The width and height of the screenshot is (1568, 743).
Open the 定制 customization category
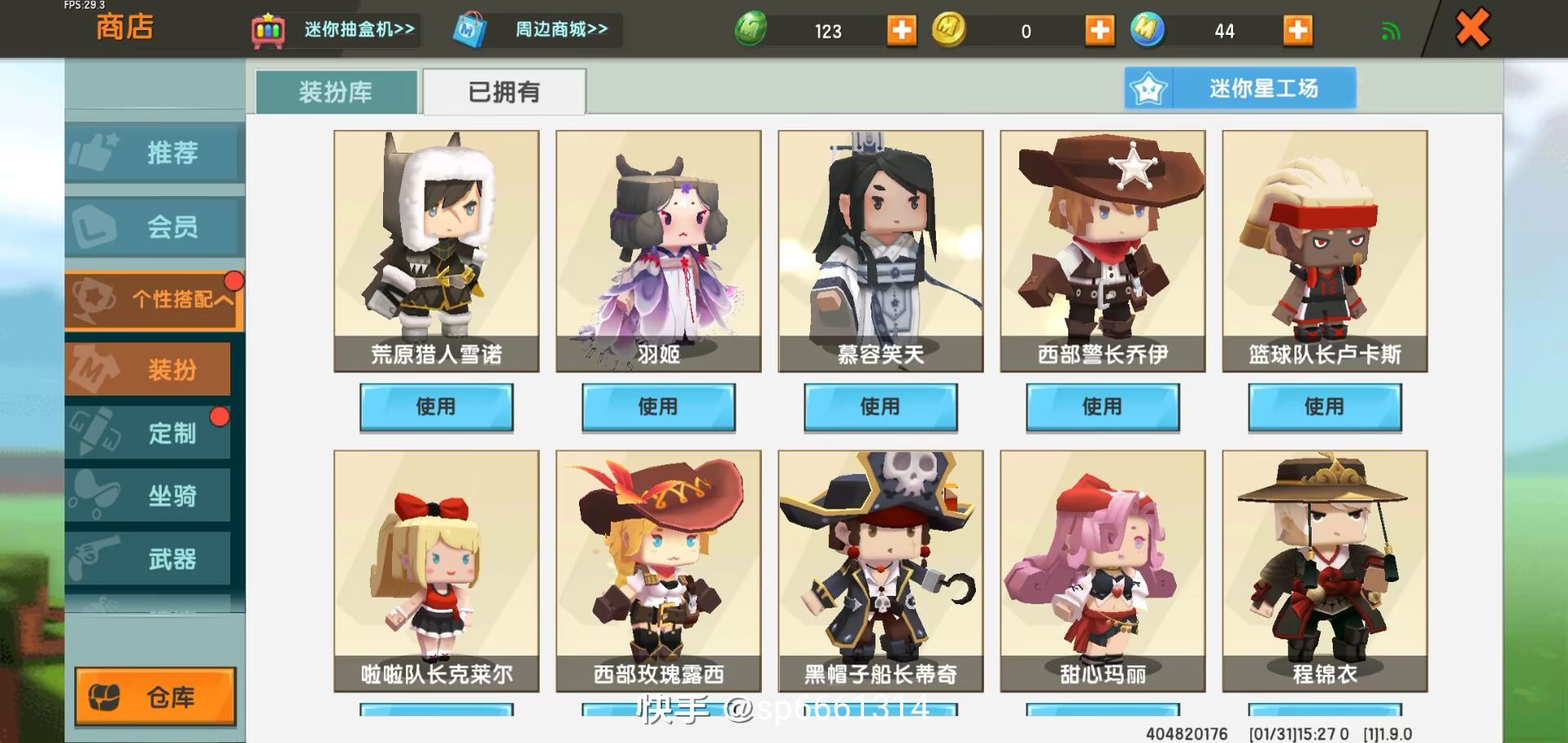(148, 432)
